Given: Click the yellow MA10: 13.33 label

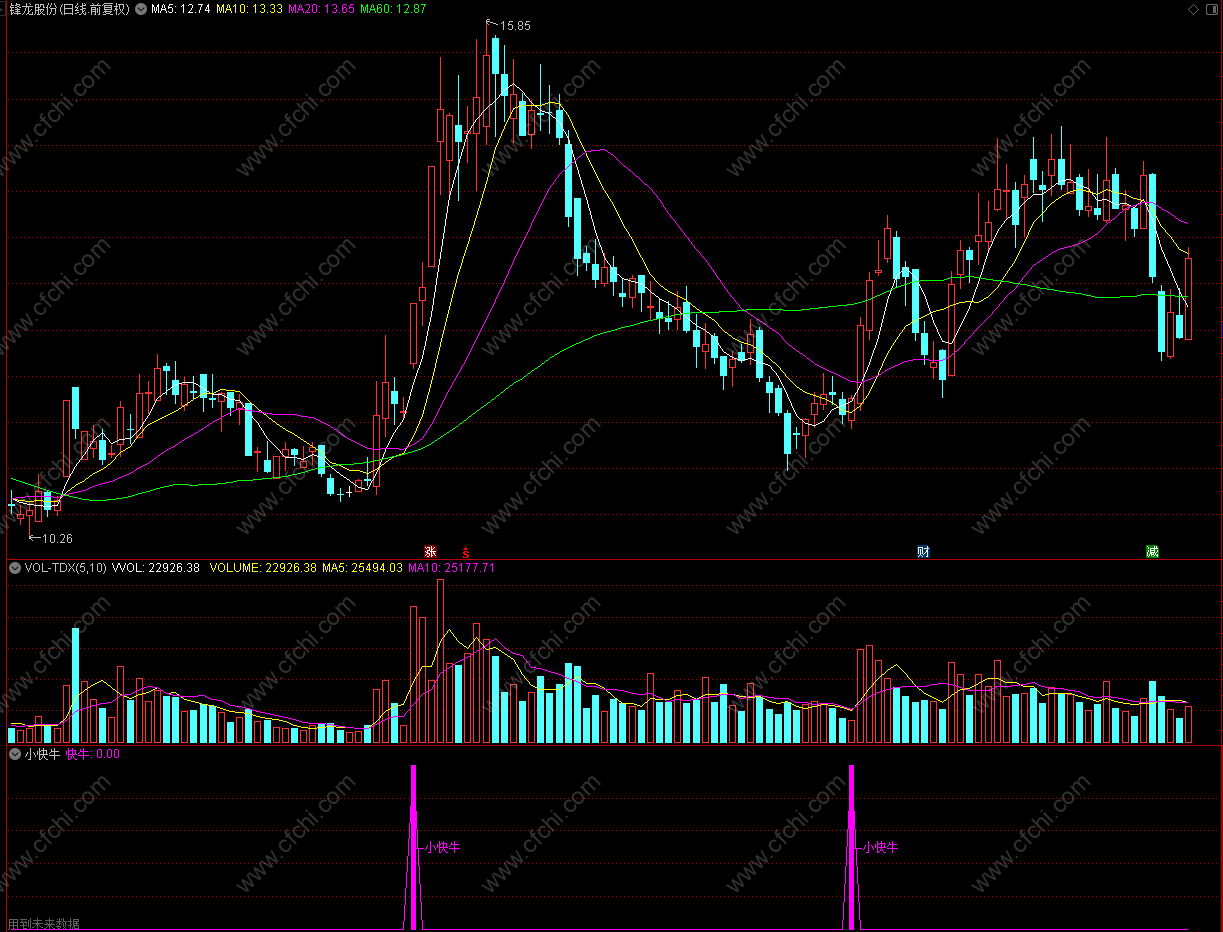Looking at the screenshot, I should point(249,9).
